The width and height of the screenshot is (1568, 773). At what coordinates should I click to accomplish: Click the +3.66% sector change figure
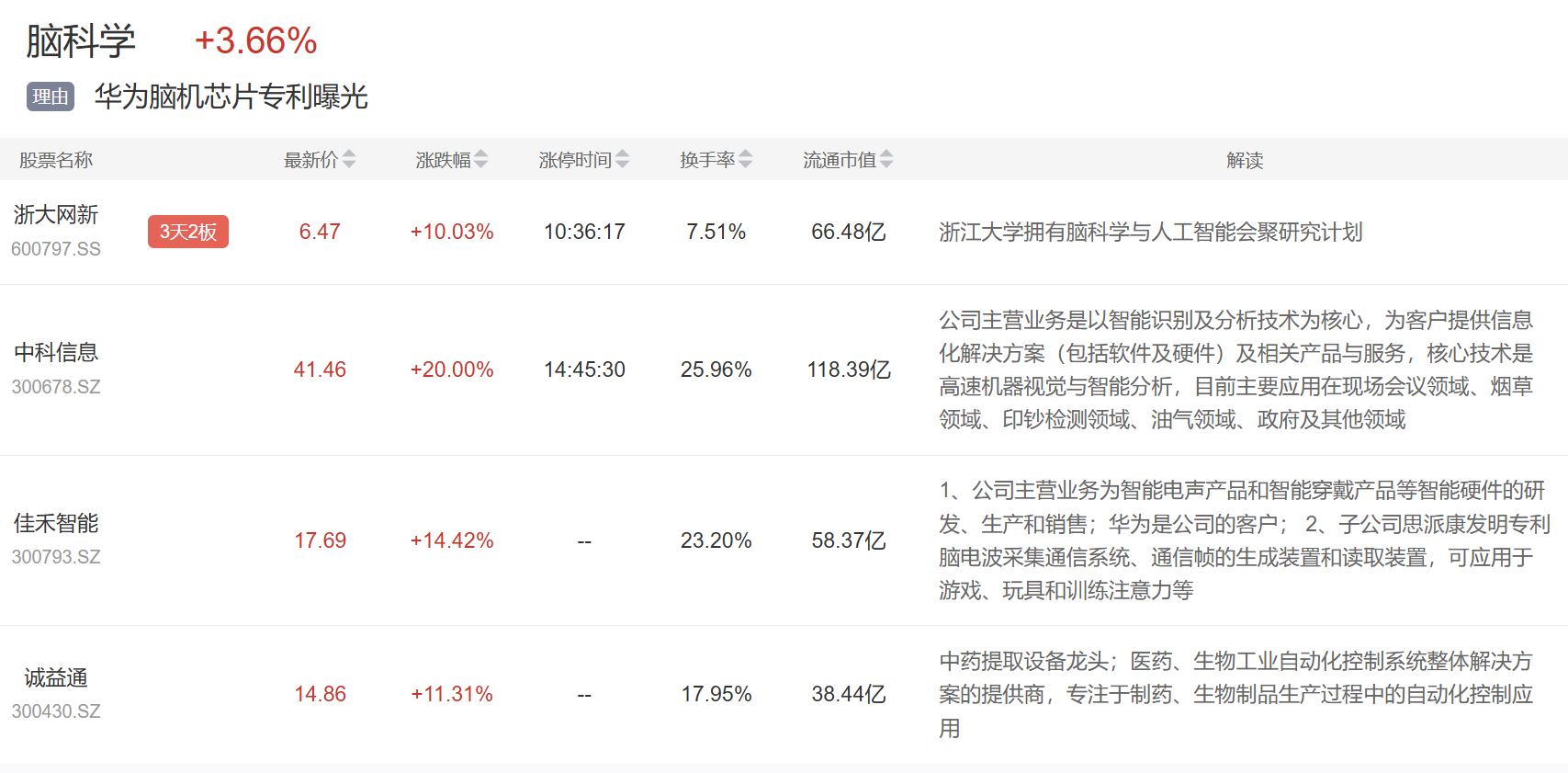[256, 41]
